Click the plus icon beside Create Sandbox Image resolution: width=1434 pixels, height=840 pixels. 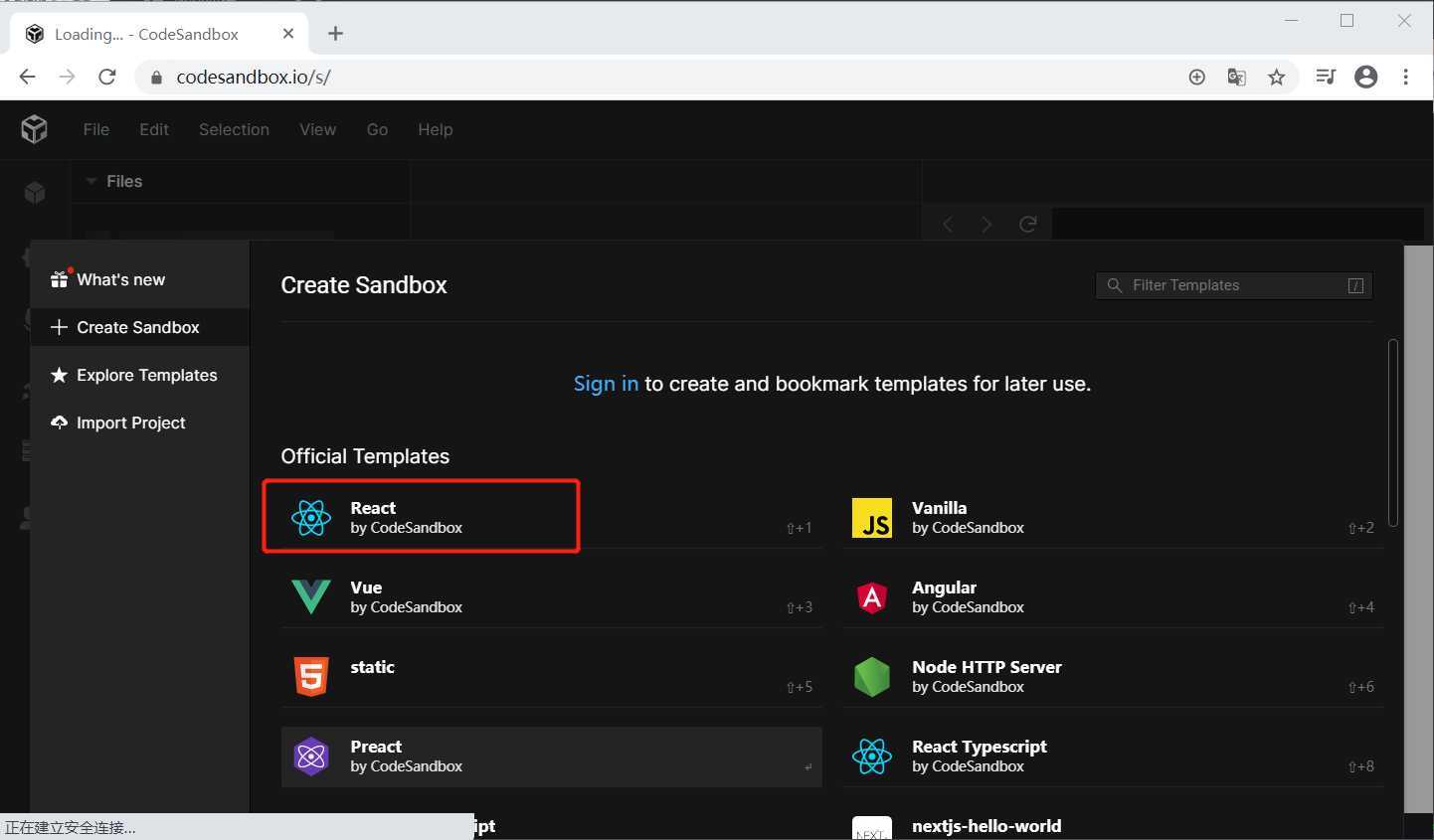pos(59,327)
